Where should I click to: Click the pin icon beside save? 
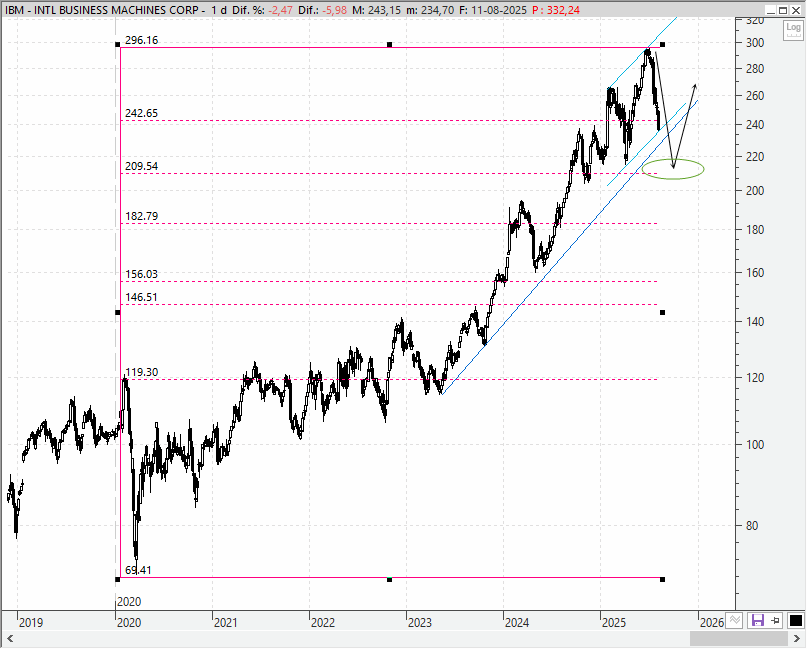776,620
